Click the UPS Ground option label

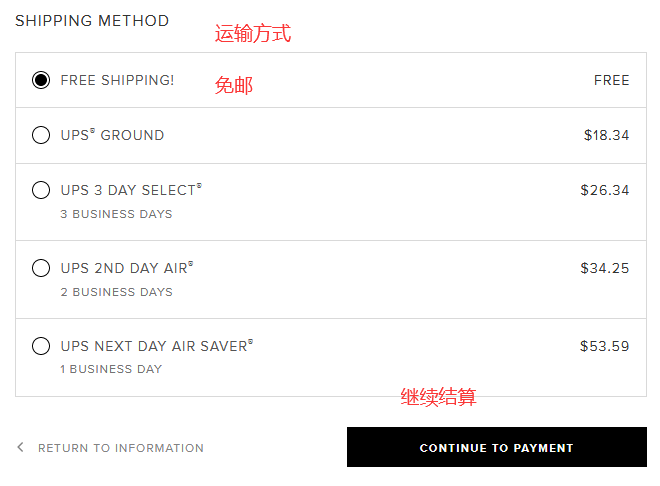[x=112, y=135]
